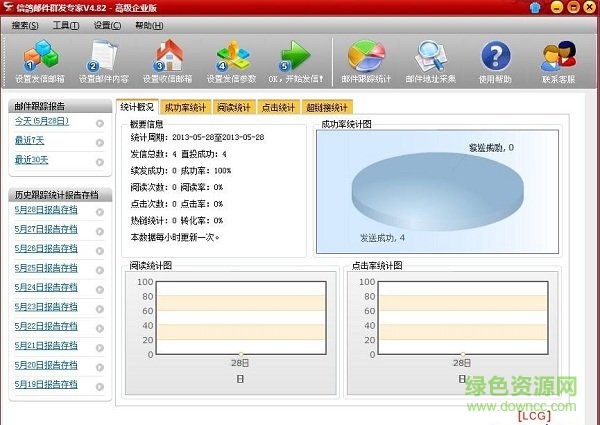The height and width of the screenshot is (425, 600).
Task: Click the round arrow beside 5月21日报告存档
Action: point(100,348)
